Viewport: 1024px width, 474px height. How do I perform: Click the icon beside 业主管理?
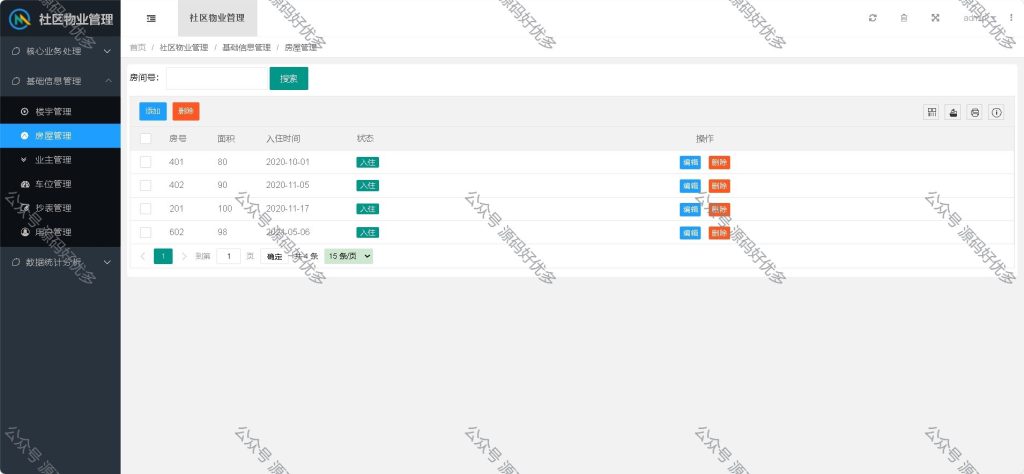(x=25, y=160)
